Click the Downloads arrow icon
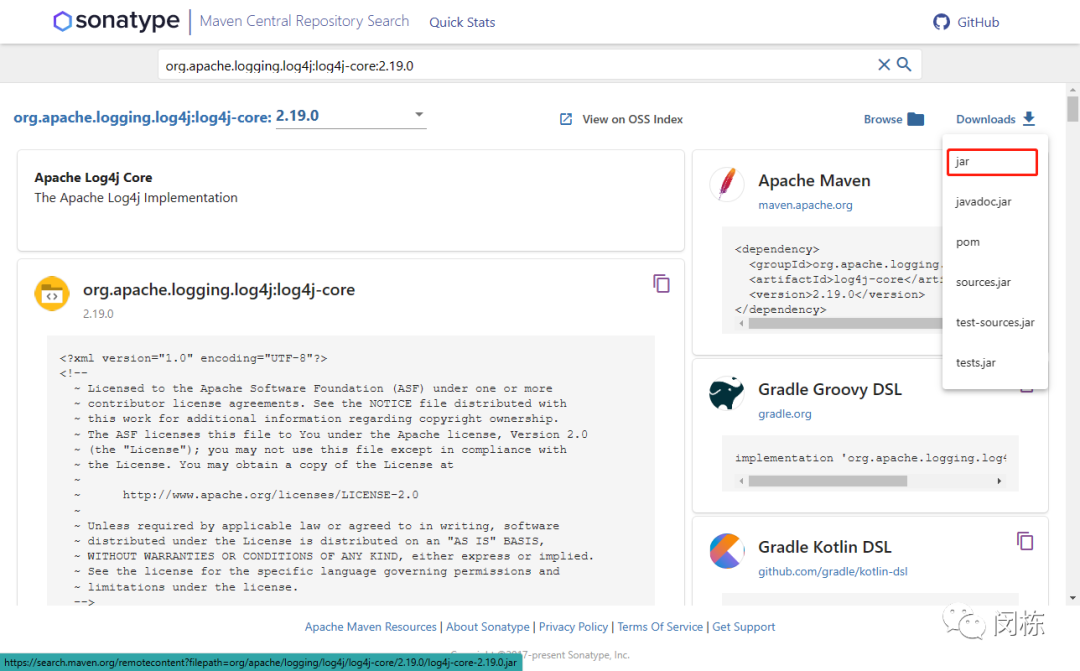Screen dimensions: 1080x671 1029,118
